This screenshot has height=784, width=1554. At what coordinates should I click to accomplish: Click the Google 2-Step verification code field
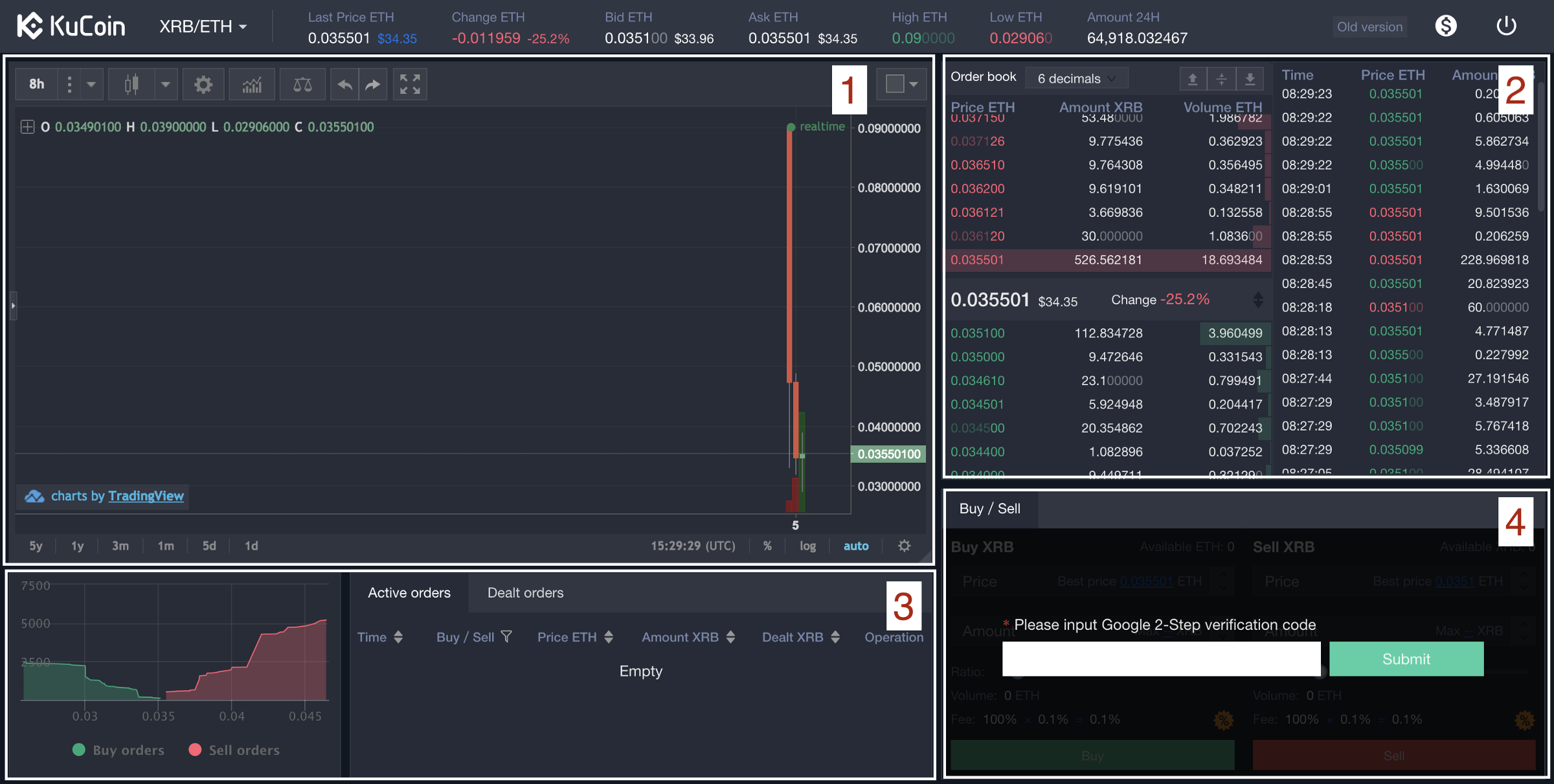[1160, 659]
